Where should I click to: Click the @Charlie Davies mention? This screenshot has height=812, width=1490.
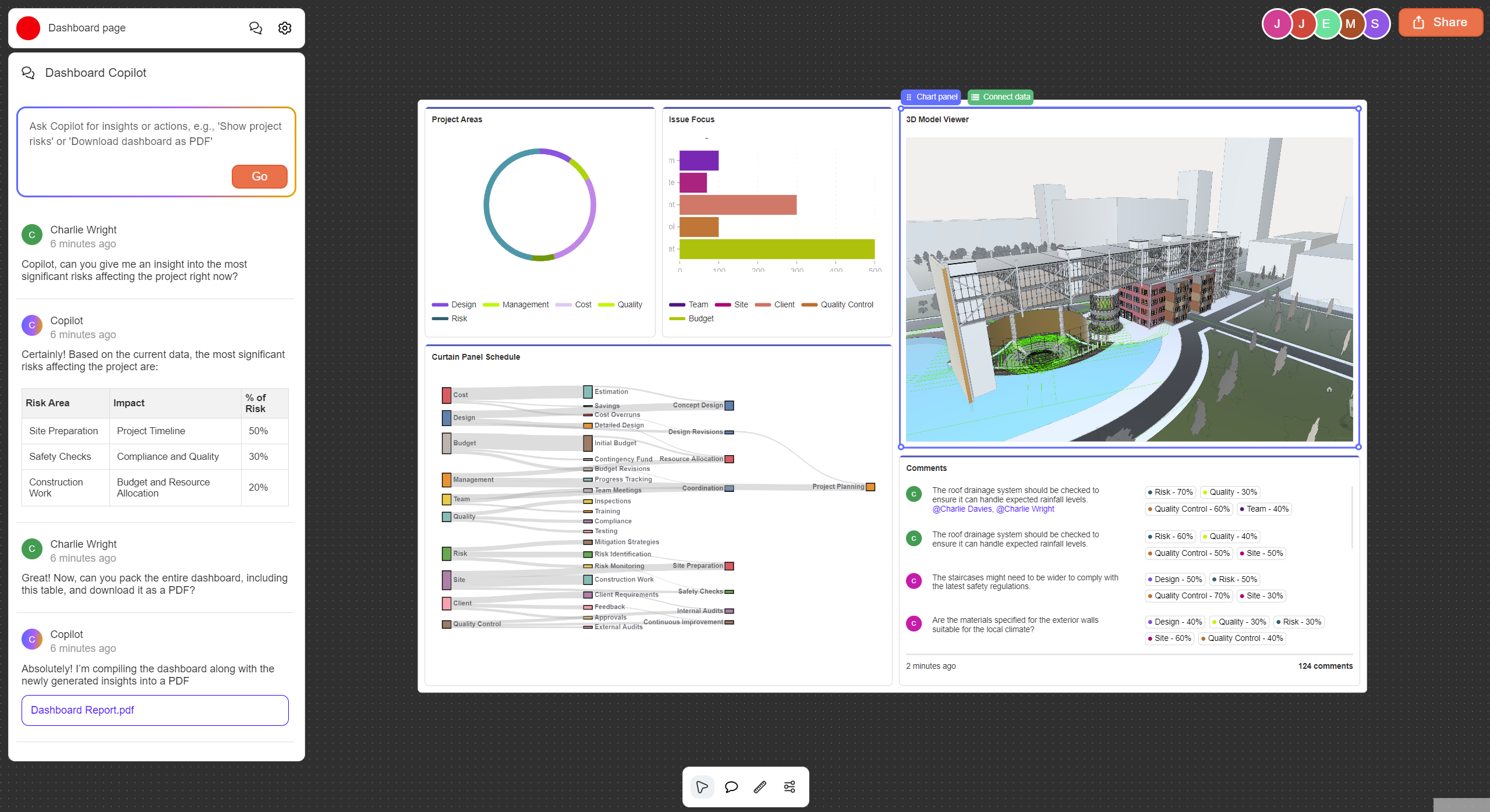point(962,509)
